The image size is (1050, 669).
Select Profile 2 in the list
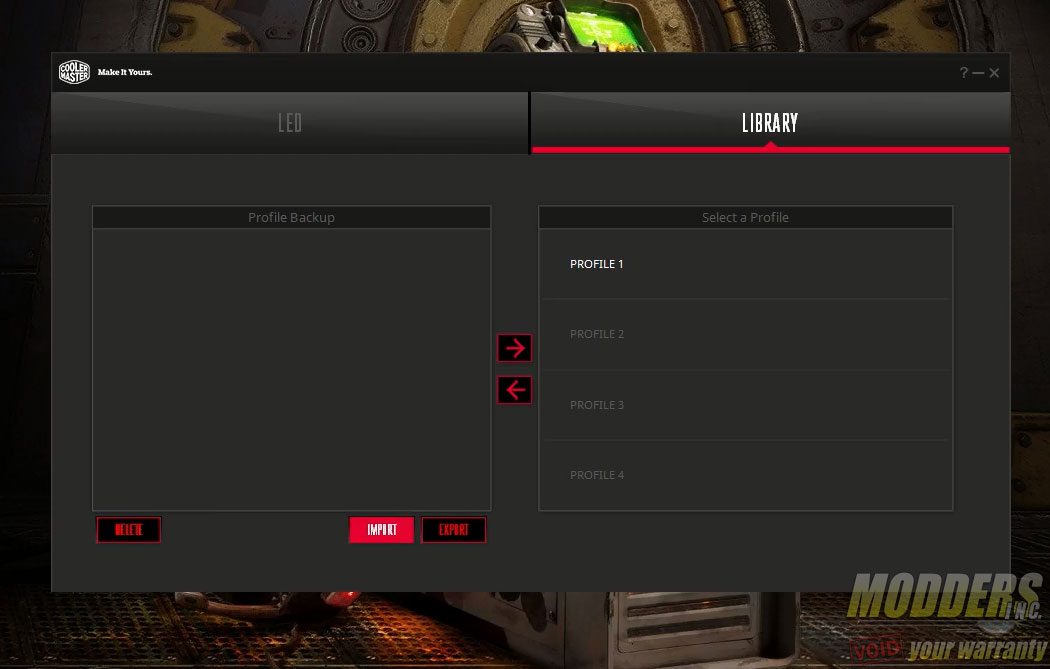745,334
